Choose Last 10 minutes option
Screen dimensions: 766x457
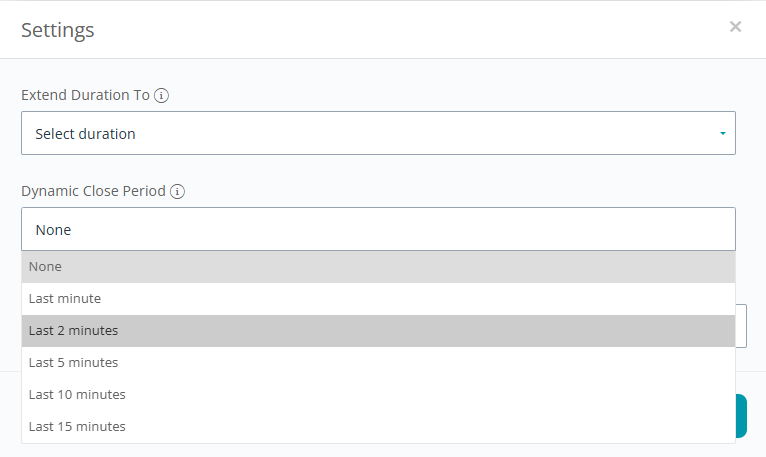[x=378, y=394]
